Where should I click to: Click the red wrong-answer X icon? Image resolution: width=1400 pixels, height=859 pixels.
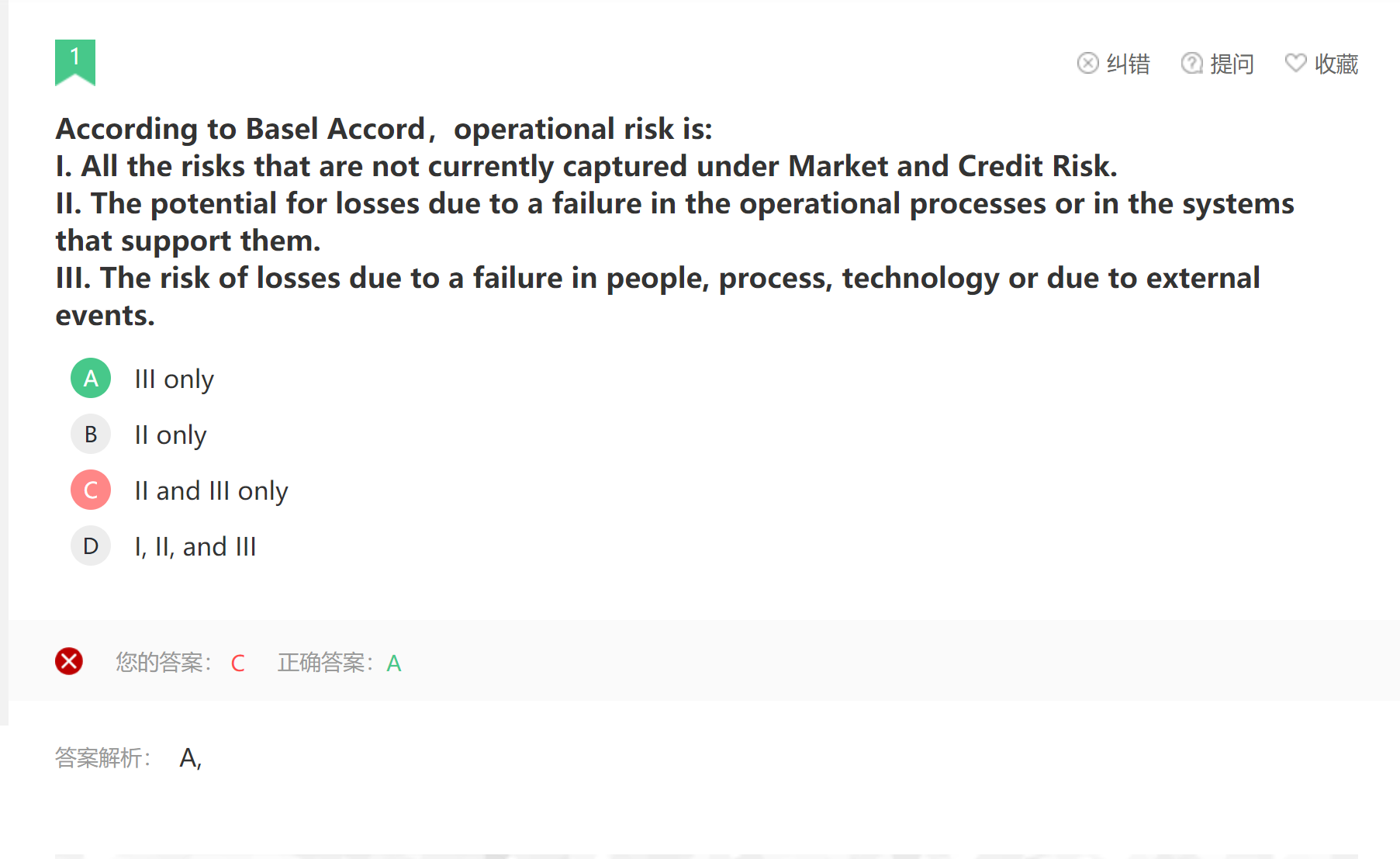point(69,661)
